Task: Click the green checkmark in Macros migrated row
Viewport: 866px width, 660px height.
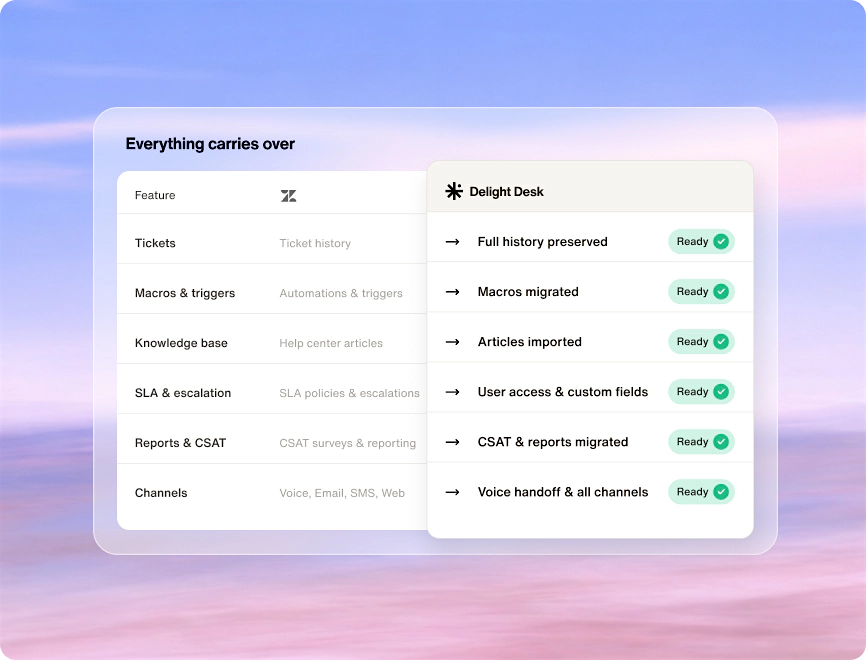Action: (x=721, y=292)
